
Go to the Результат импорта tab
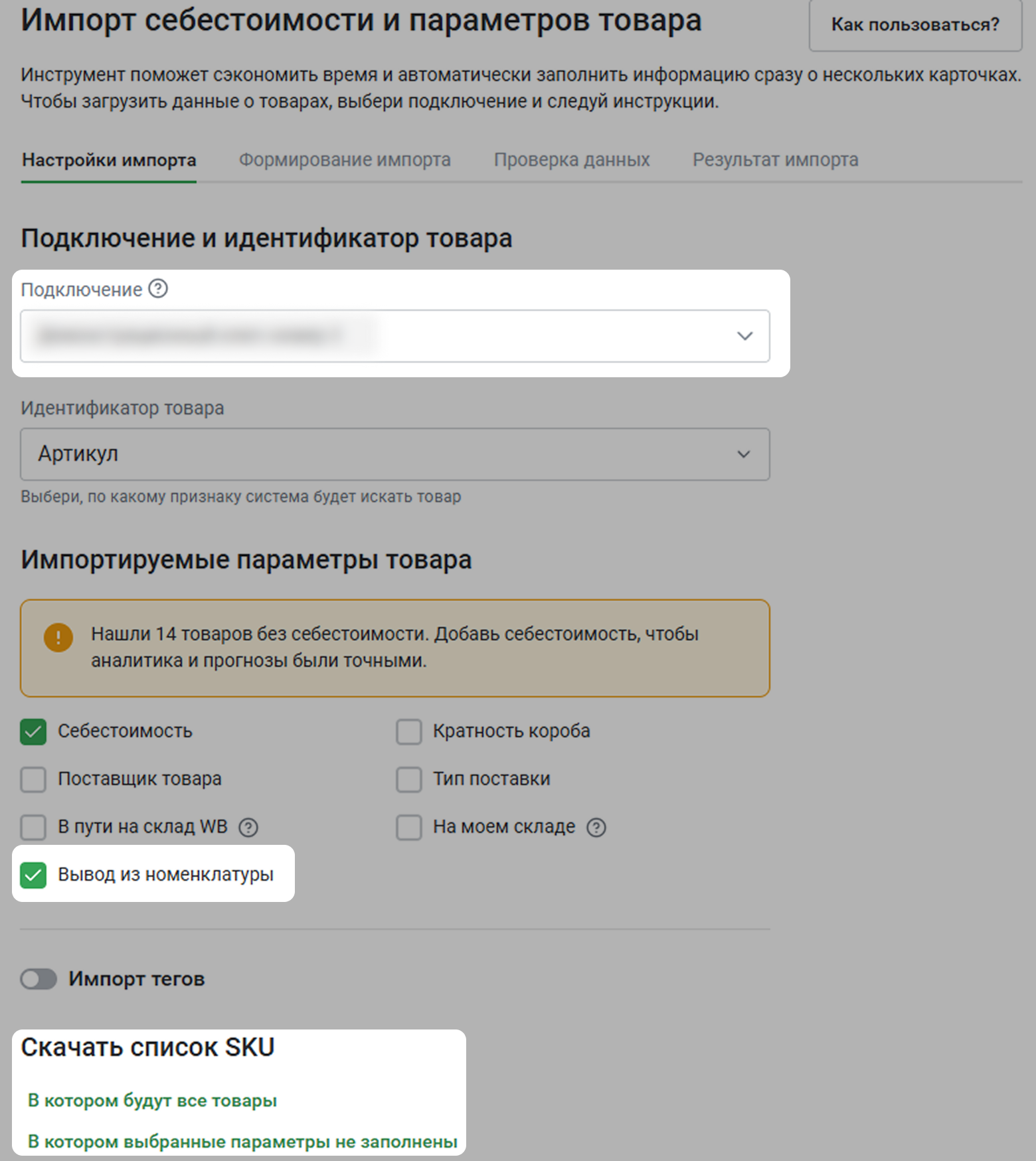coord(776,160)
